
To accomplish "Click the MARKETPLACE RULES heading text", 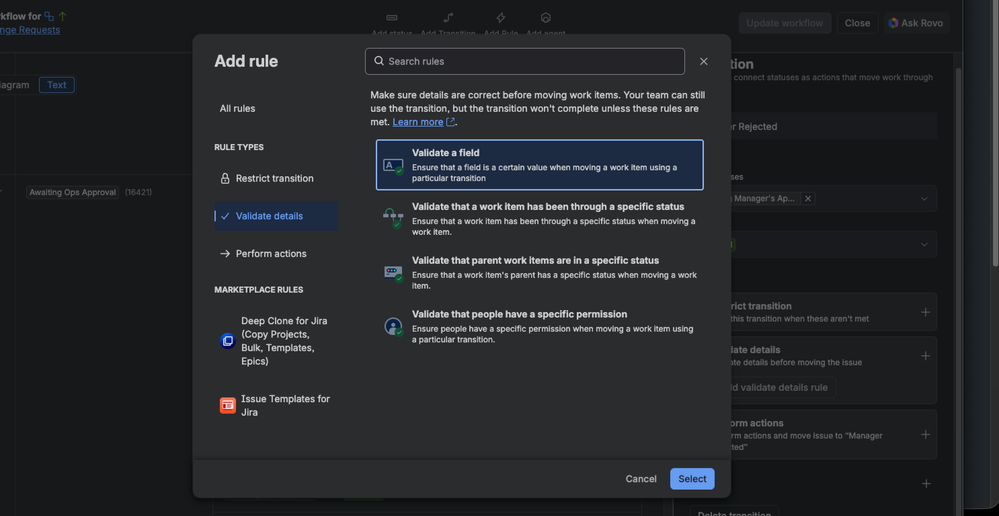I will click(259, 290).
